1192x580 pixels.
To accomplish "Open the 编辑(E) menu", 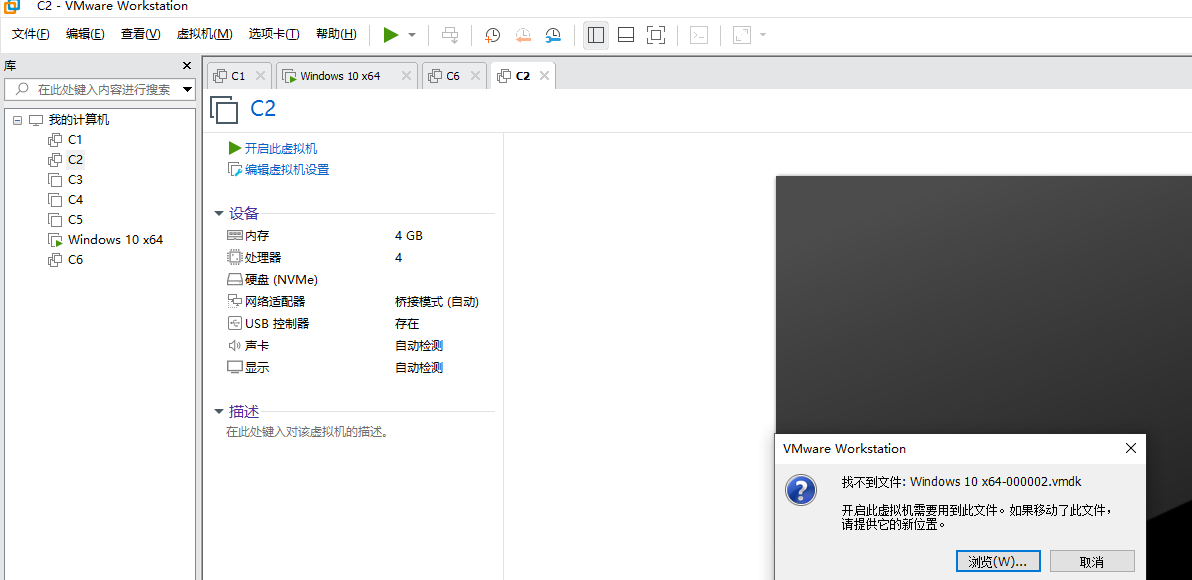I will click(x=85, y=33).
